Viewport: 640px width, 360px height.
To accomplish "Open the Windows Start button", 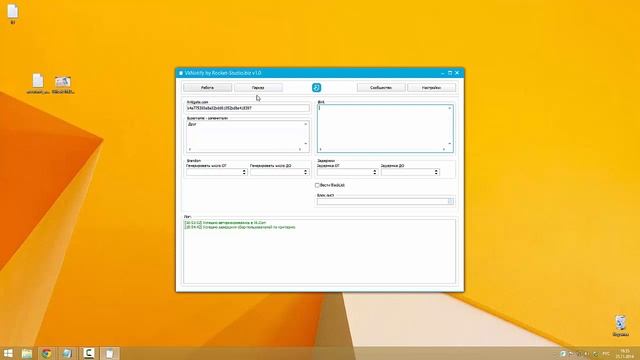I will pyautogui.click(x=8, y=353).
